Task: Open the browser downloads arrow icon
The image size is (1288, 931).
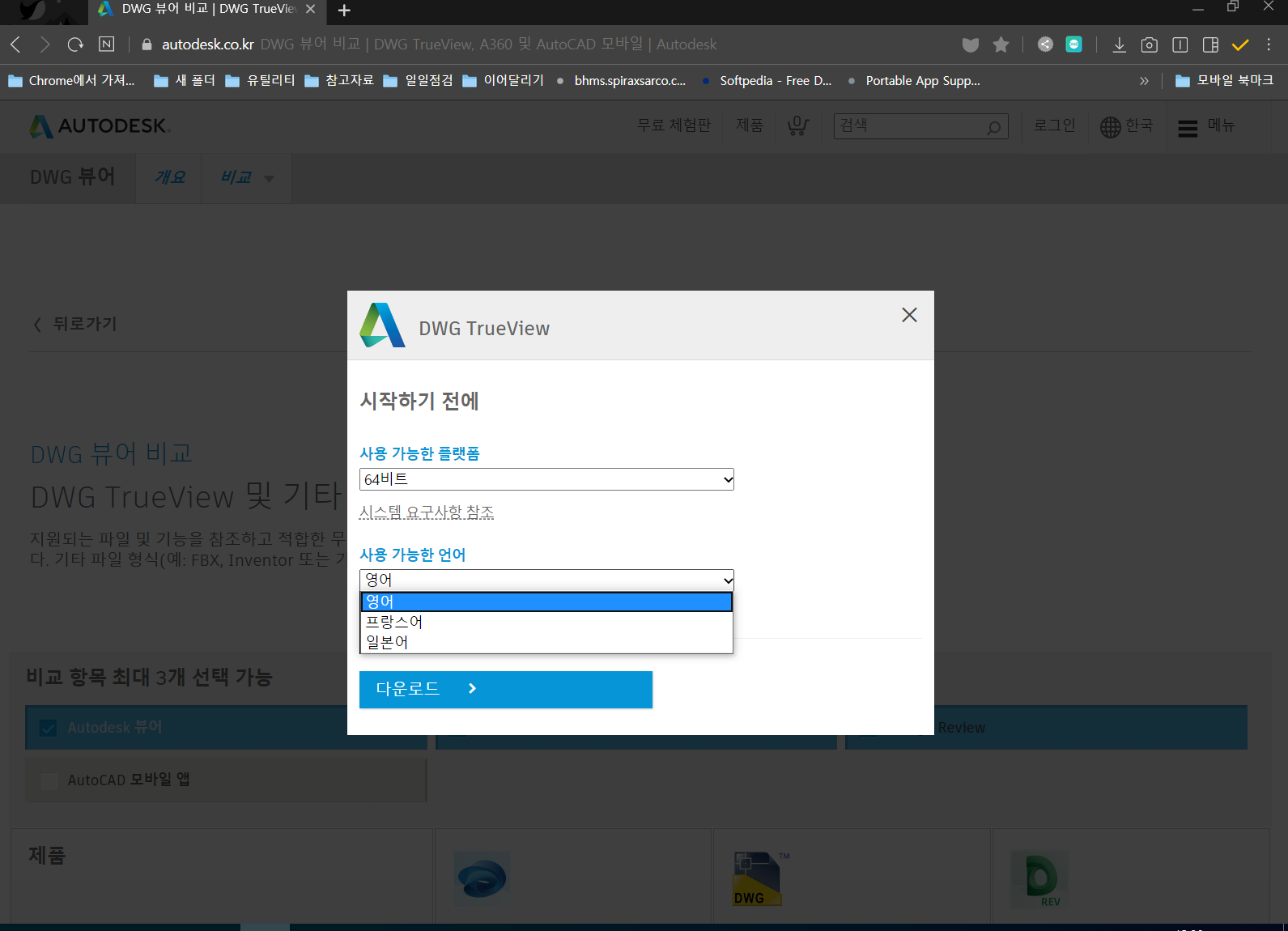Action: click(x=1119, y=45)
